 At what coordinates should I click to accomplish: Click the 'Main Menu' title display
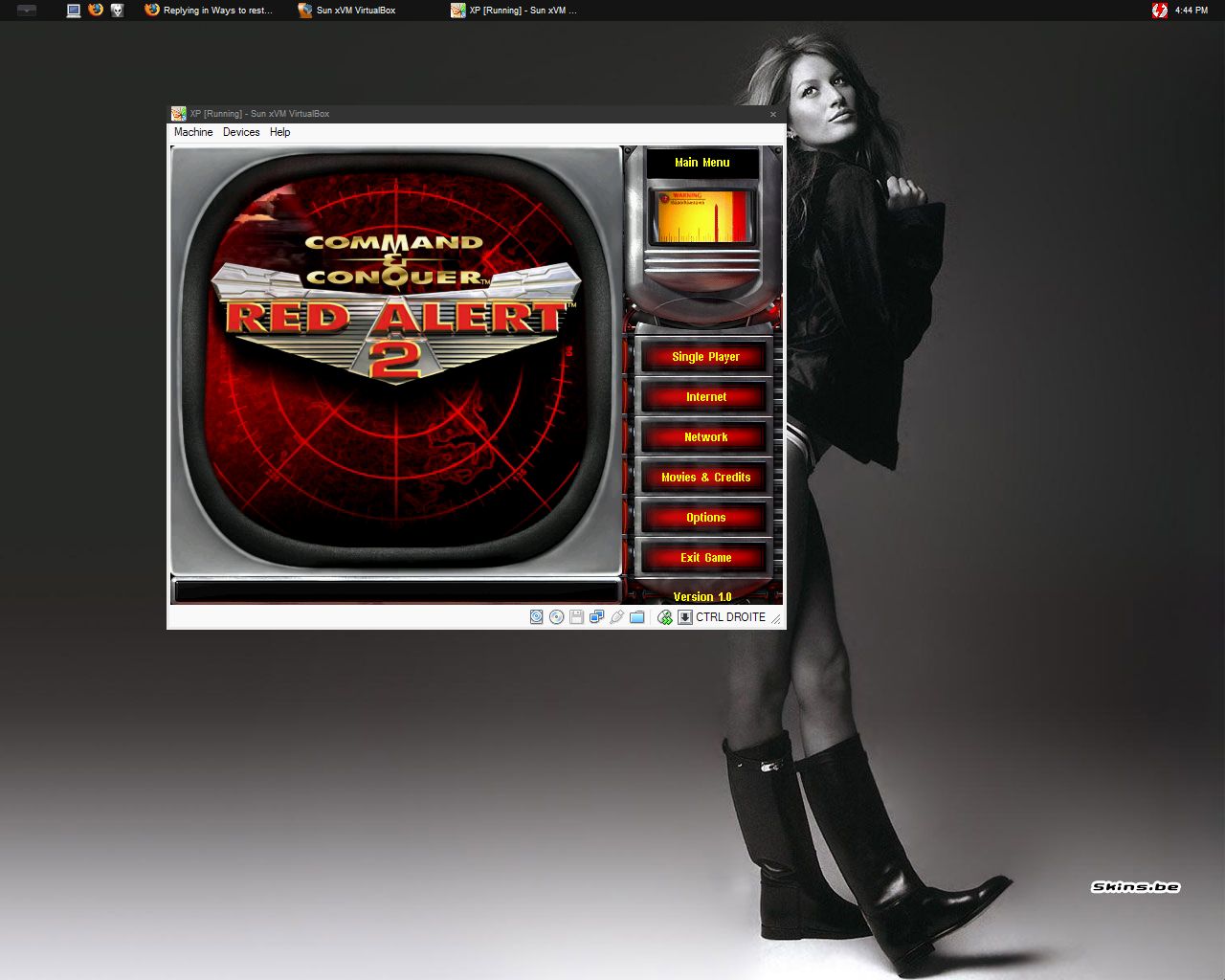tap(702, 163)
